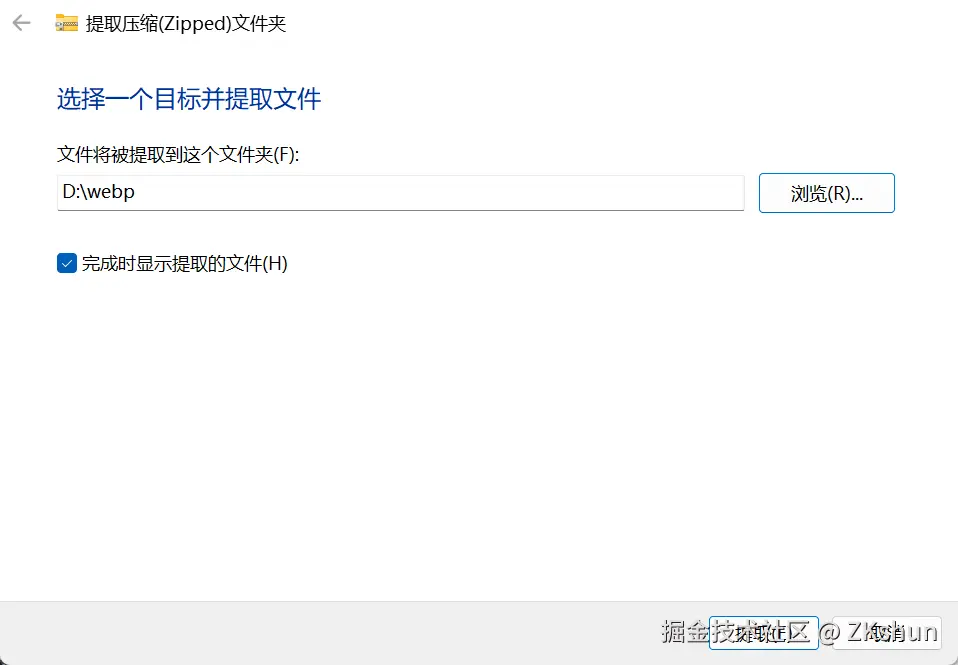Place the cursor after the D:\webp text
This screenshot has width=958, height=665.
coord(136,192)
